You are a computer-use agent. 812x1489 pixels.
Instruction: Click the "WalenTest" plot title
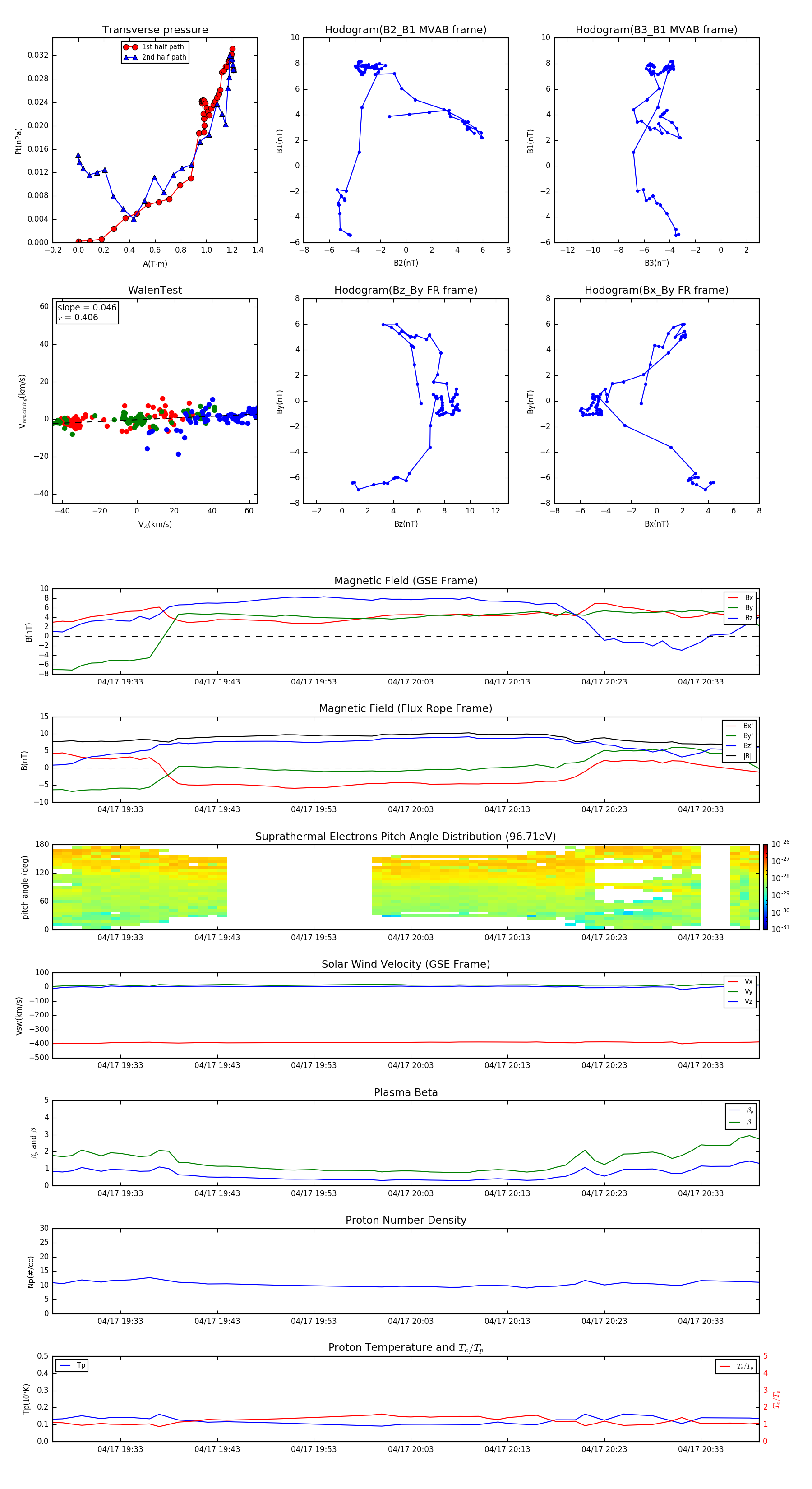point(155,290)
